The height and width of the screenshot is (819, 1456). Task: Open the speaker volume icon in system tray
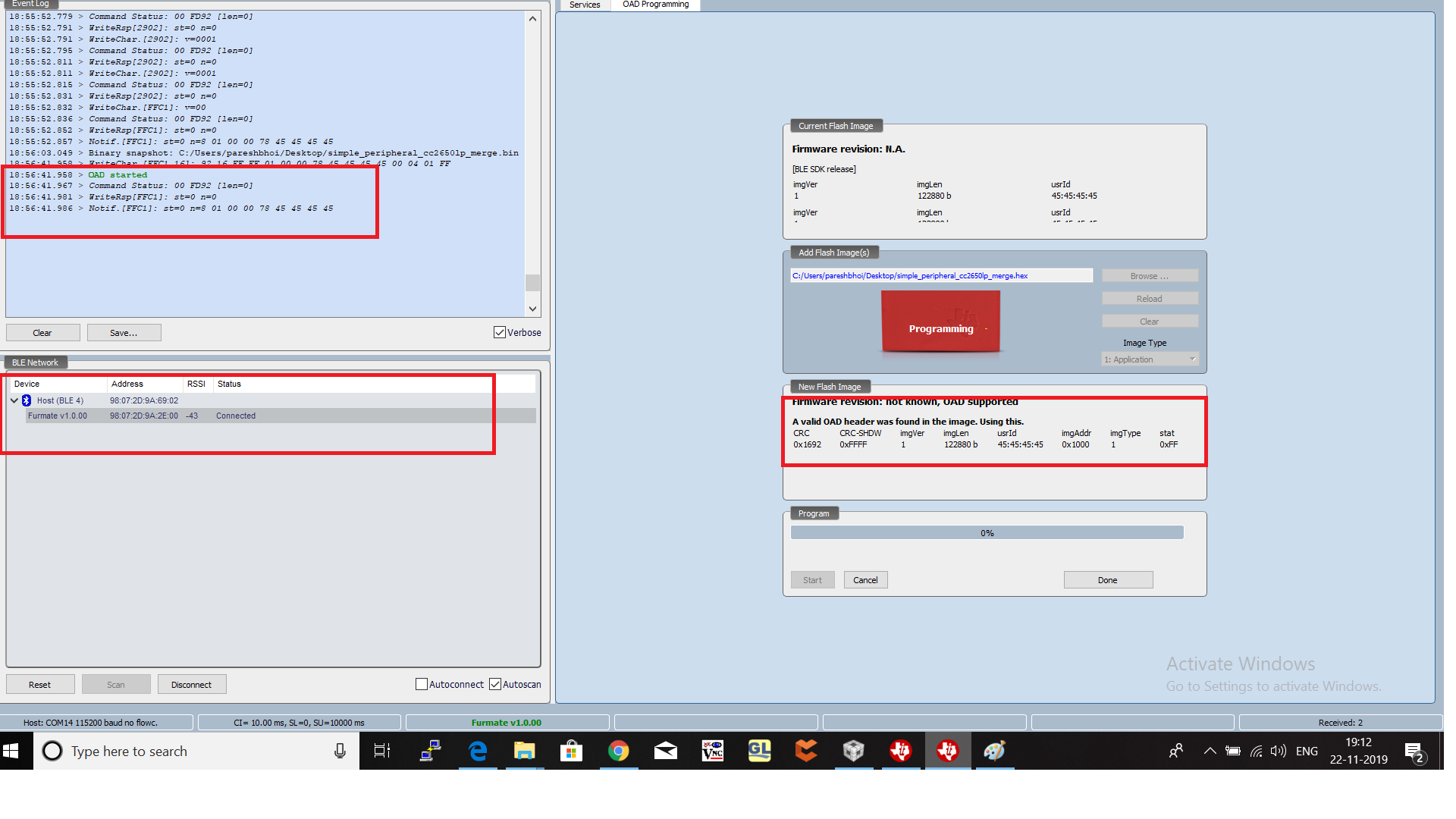coord(1279,751)
